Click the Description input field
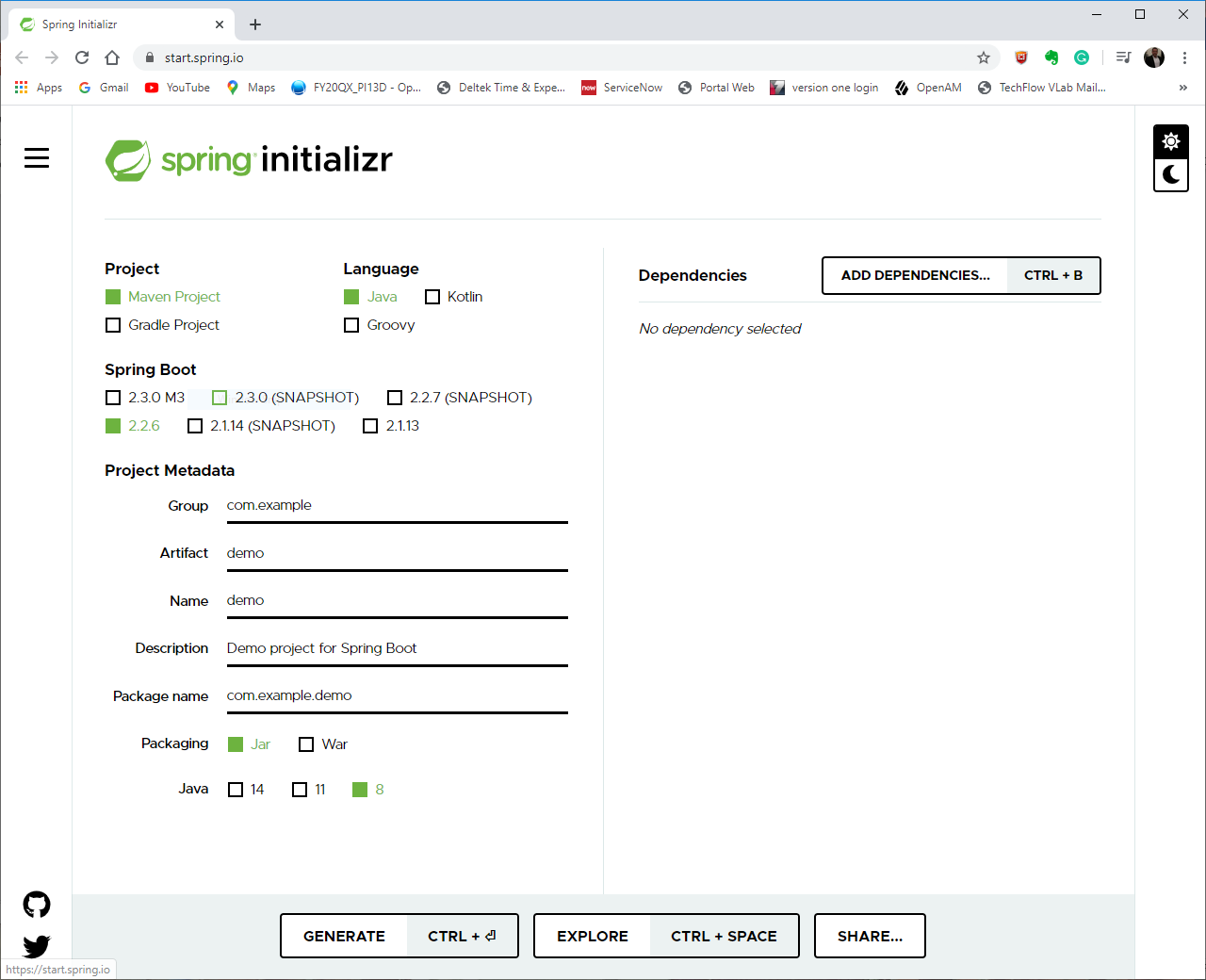Screen dimensions: 1206x980 click(397, 648)
